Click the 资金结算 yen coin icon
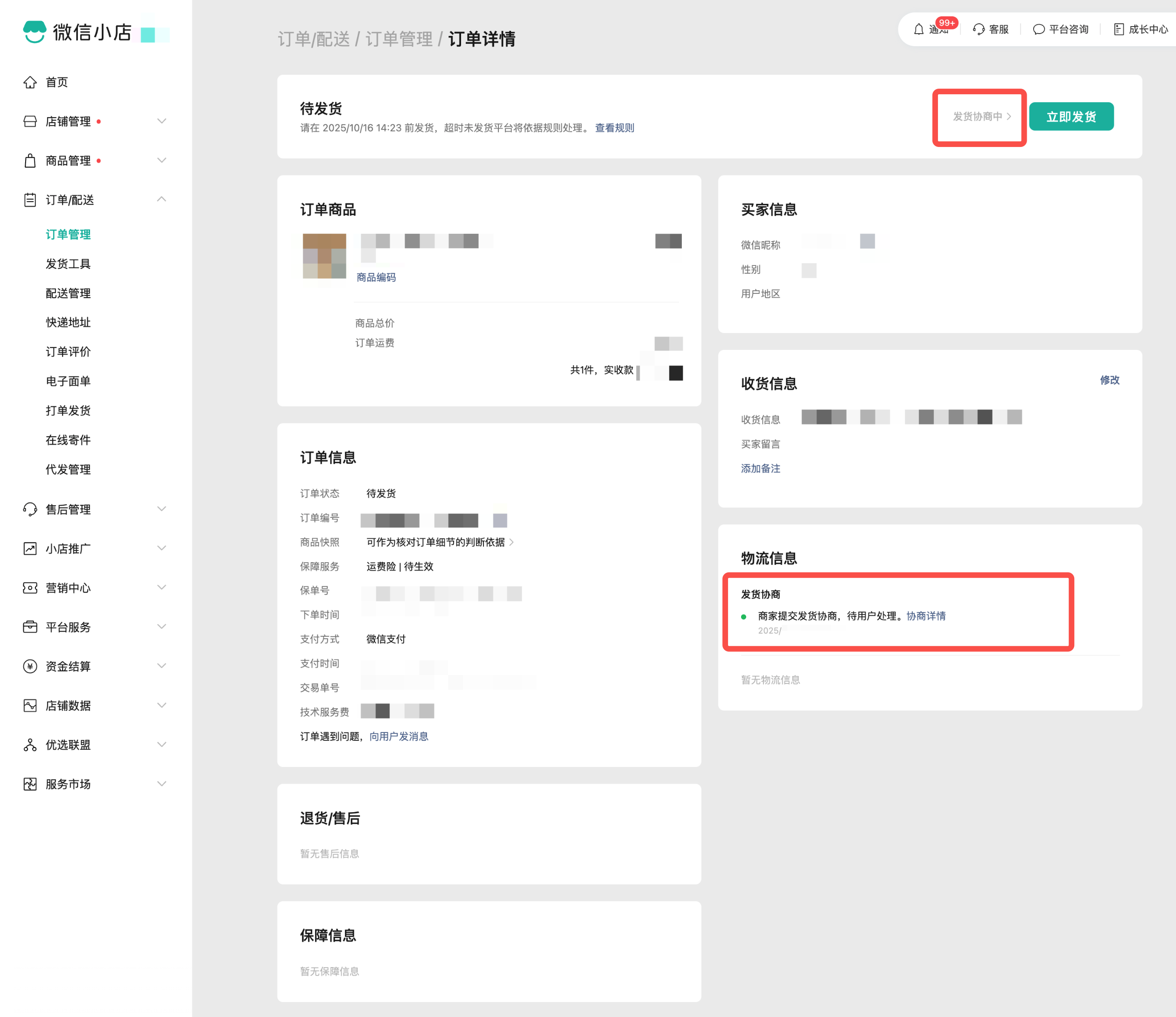The width and height of the screenshot is (1176, 1017). point(30,666)
